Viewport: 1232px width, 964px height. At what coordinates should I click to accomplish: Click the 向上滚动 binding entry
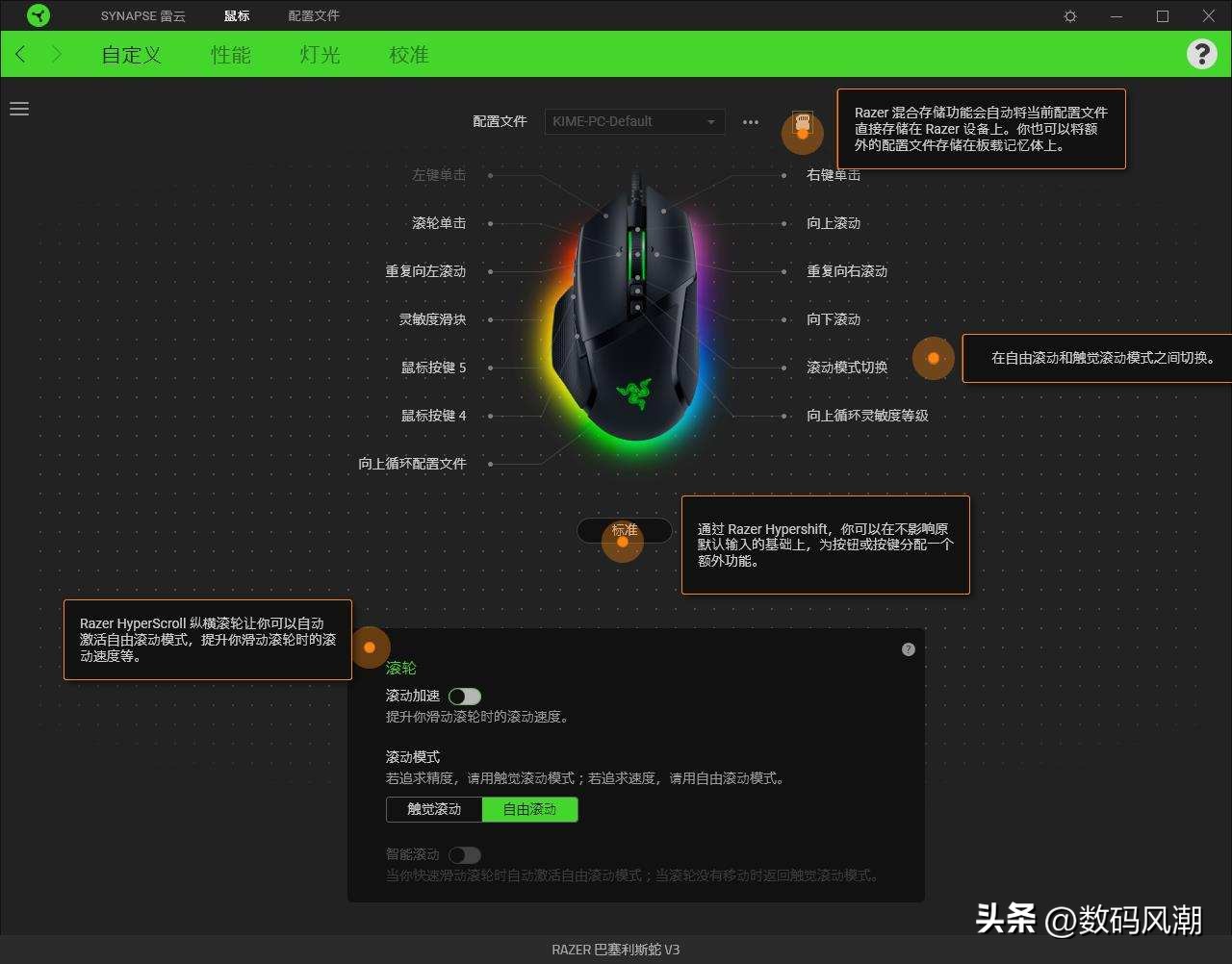click(833, 222)
